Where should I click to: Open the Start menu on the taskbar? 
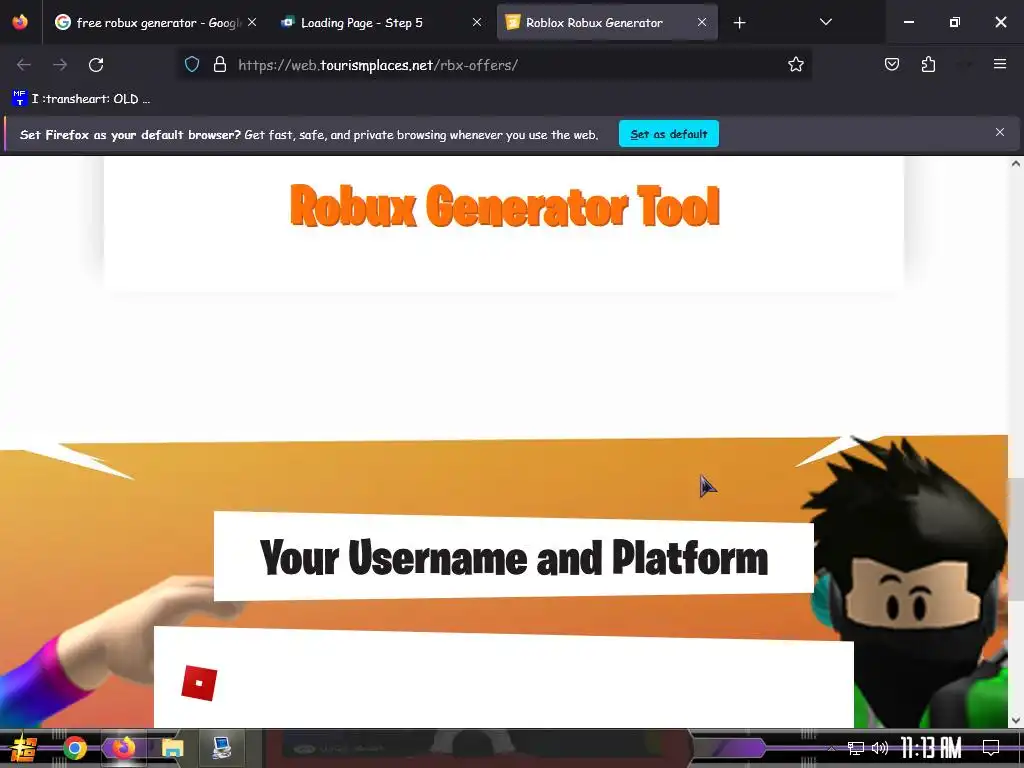tap(24, 748)
